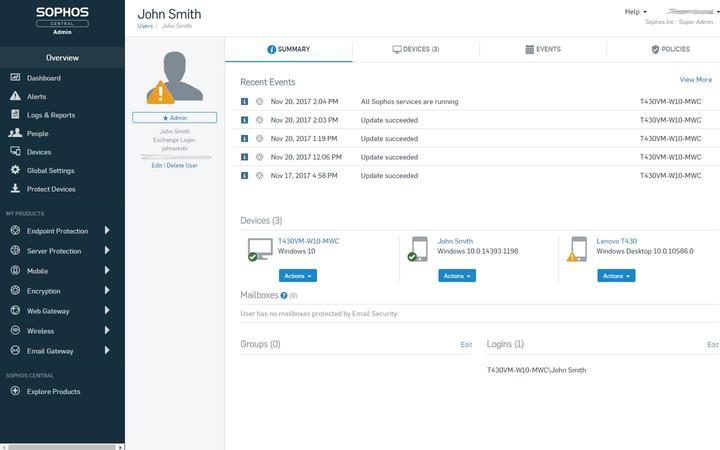Switch to the Policies tab
The image size is (720, 450).
[x=670, y=49]
